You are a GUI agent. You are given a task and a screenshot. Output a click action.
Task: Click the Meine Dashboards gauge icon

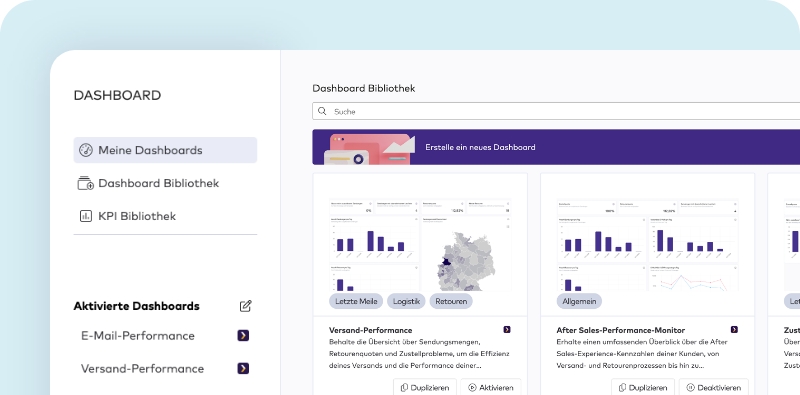(x=86, y=150)
